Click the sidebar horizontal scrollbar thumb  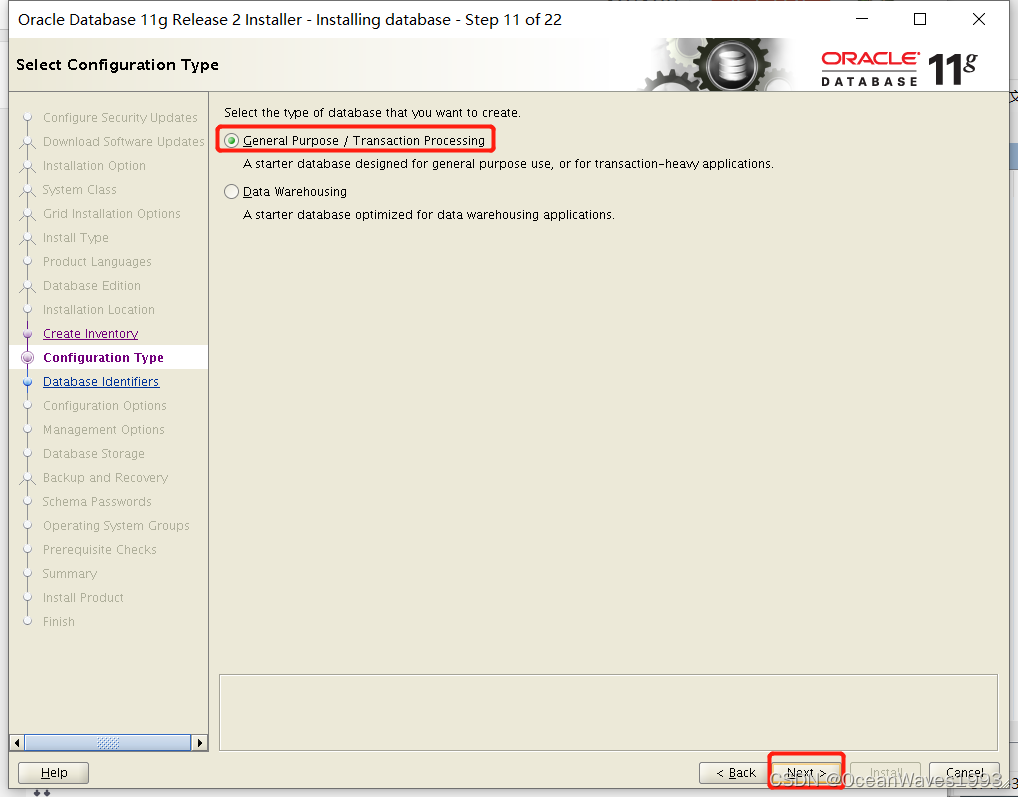pos(108,742)
